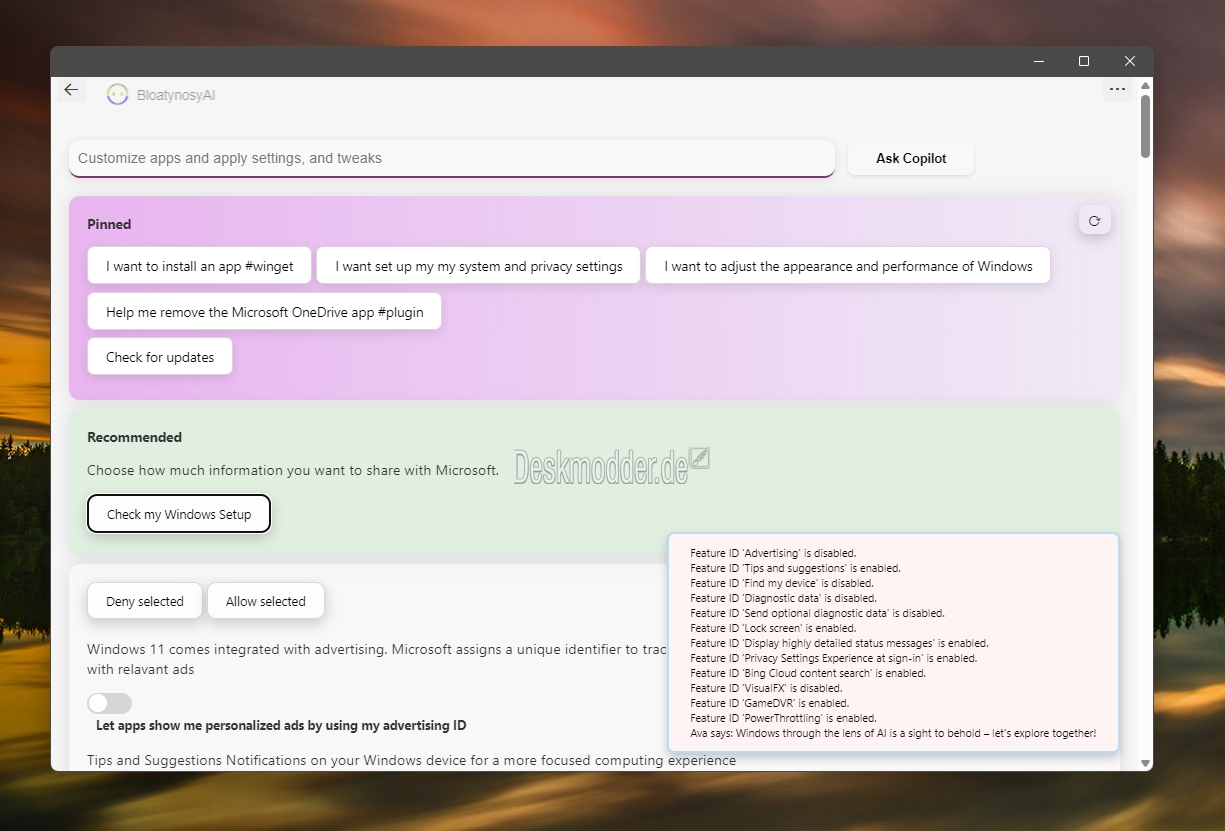Viewport: 1225px width, 831px height.
Task: Maximize the BloatynosyAI window
Action: [1084, 61]
